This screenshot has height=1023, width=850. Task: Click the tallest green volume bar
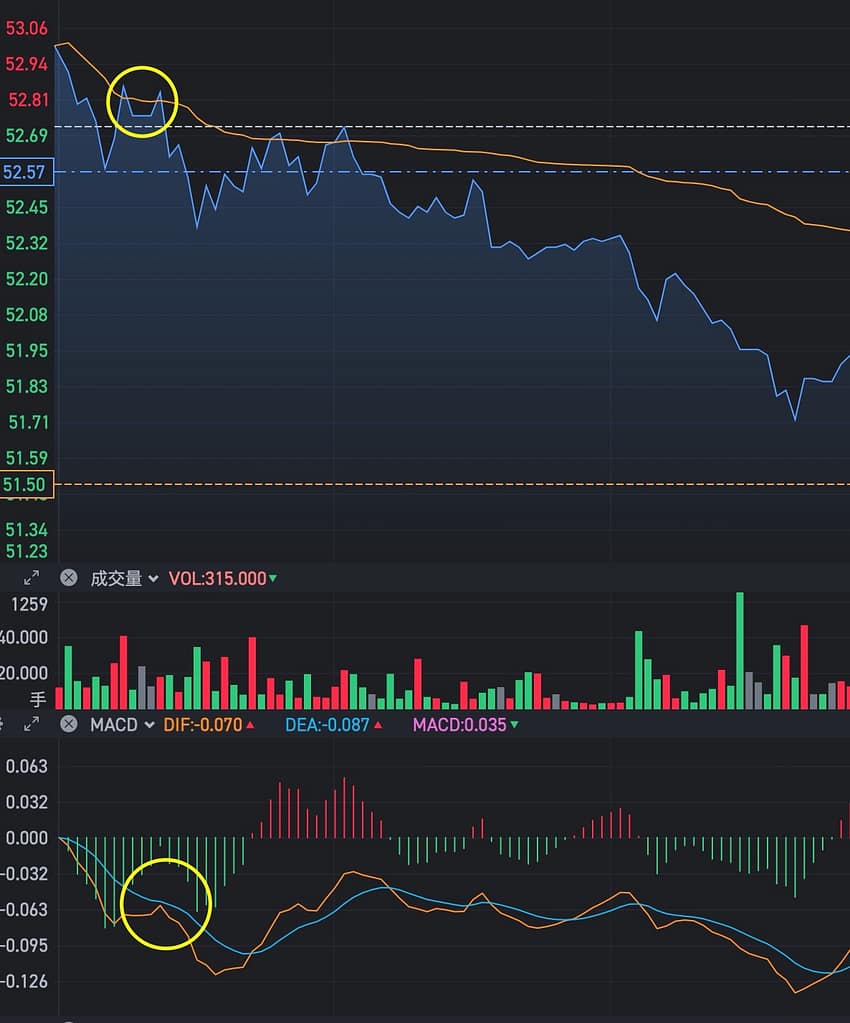740,650
